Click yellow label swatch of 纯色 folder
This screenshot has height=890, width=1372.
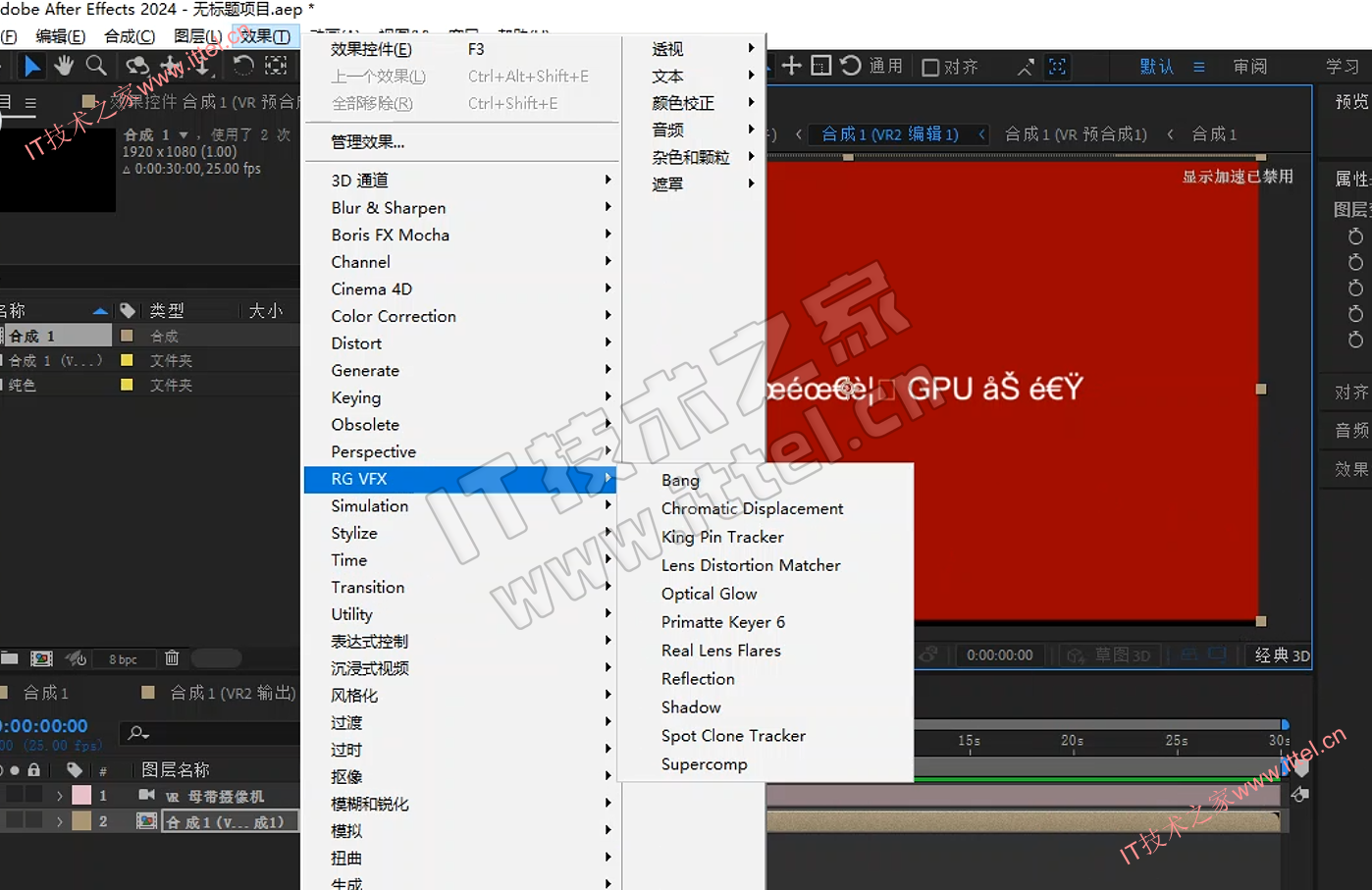[127, 385]
